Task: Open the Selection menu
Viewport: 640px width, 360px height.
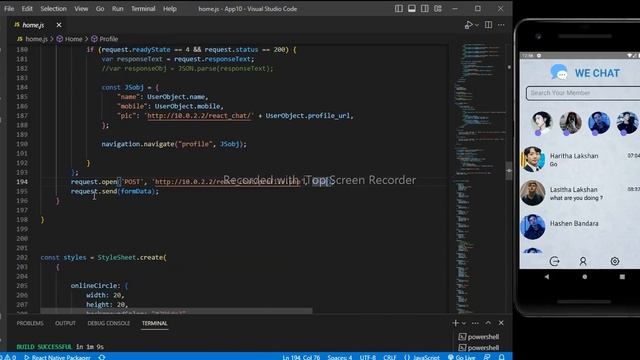Action: 53,9
